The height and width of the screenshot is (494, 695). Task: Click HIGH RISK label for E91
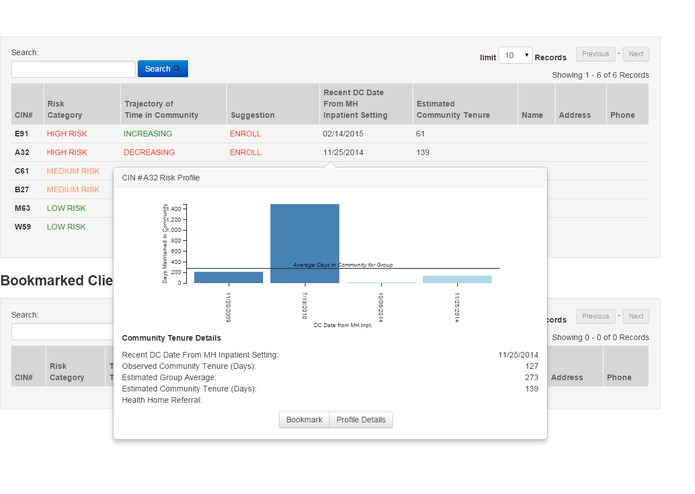coord(67,134)
